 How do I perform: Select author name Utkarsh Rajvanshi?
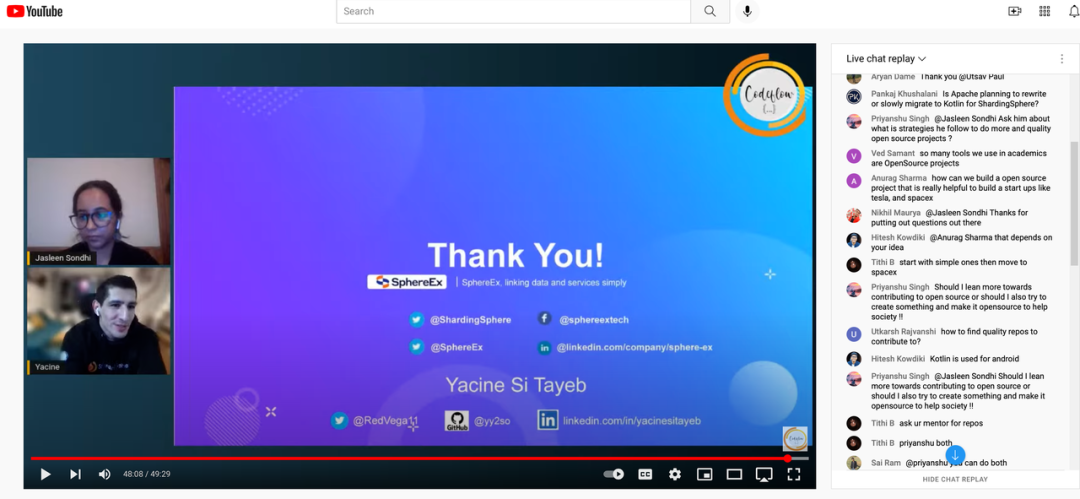pos(903,332)
